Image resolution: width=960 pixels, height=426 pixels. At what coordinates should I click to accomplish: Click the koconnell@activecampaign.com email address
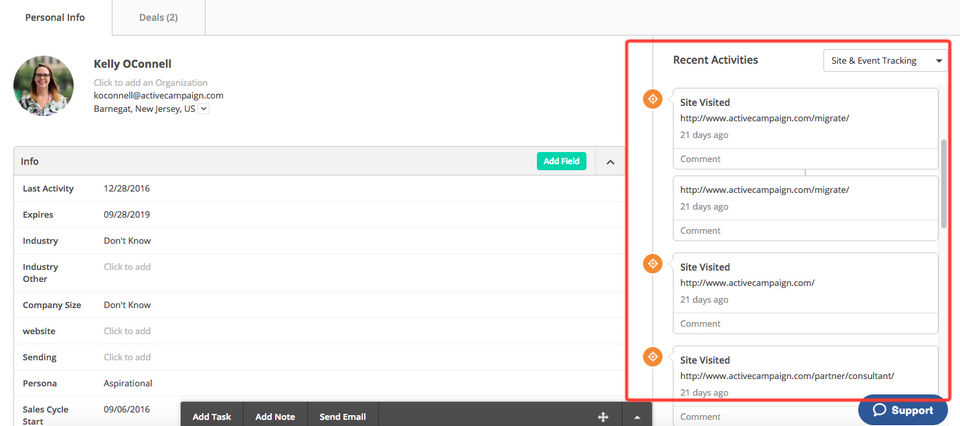point(159,95)
